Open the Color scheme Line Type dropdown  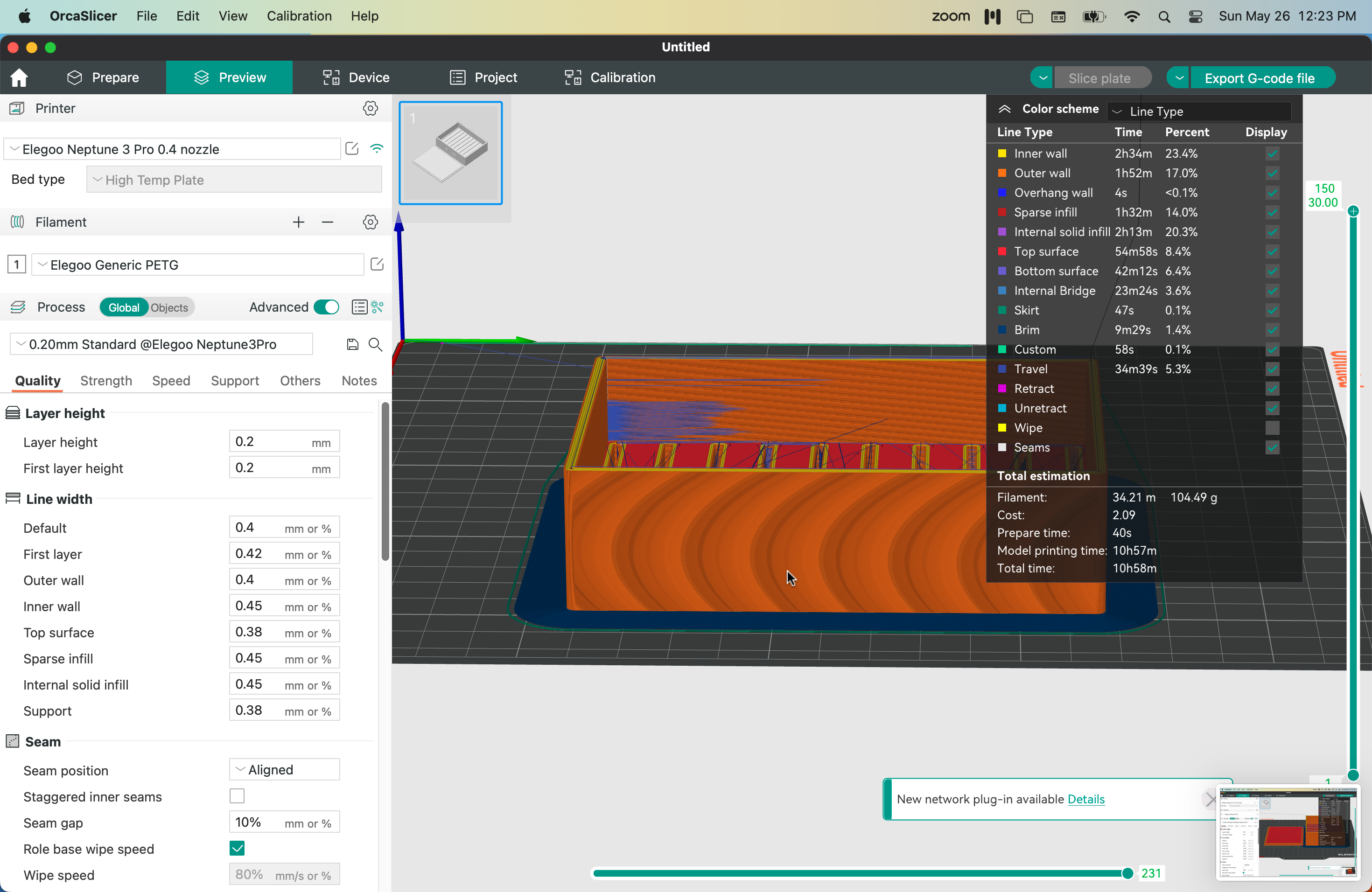point(1198,111)
